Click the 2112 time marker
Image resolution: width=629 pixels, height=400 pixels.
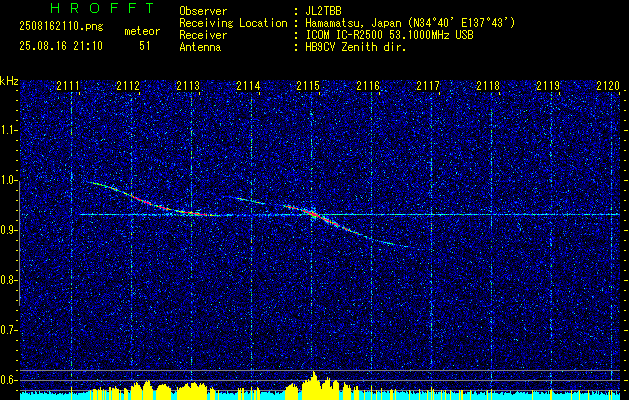pos(128,85)
